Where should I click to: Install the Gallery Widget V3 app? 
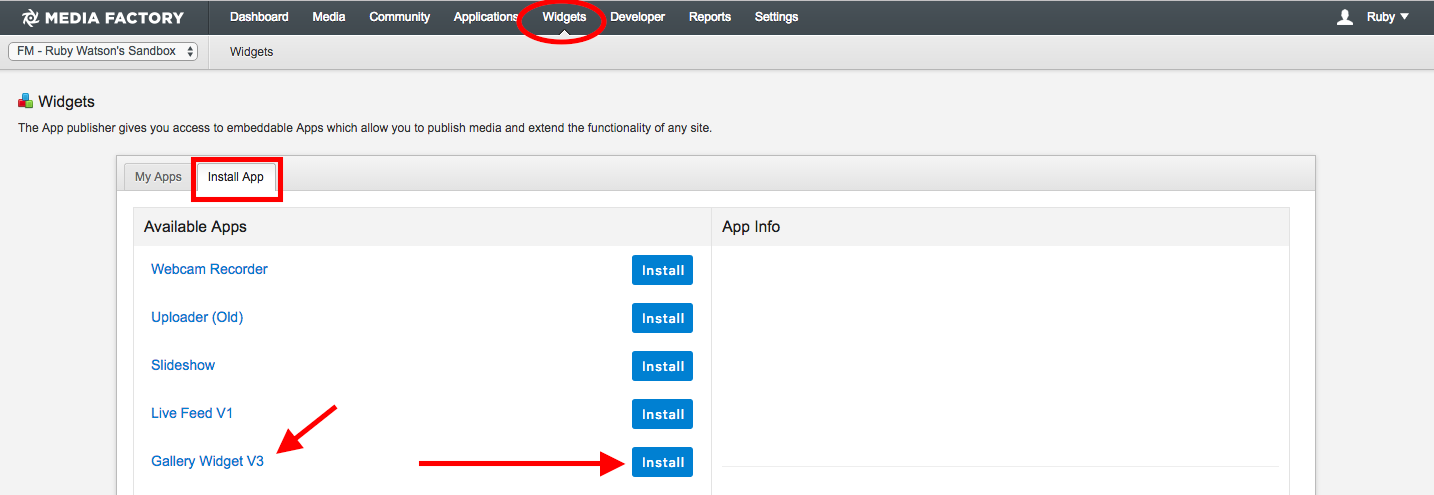[x=662, y=462]
